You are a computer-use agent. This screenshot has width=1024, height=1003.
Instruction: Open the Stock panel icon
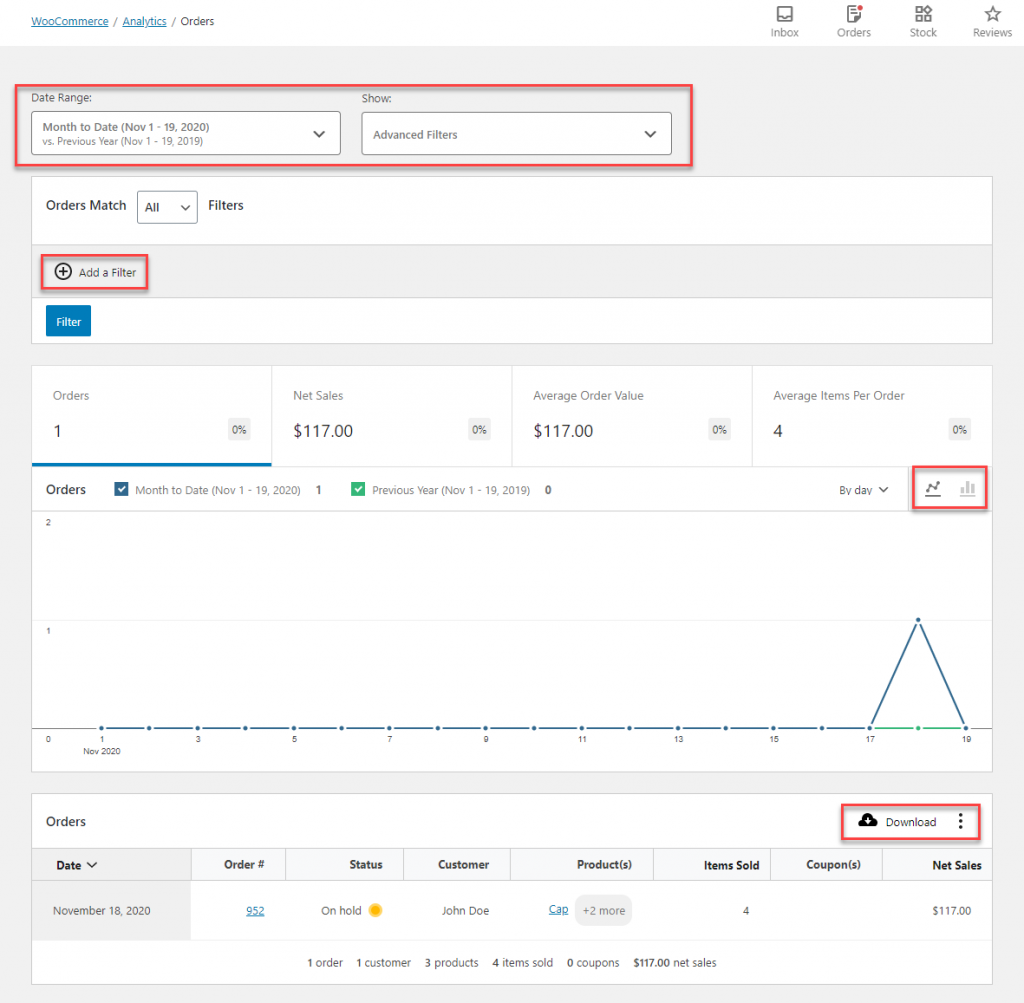click(x=923, y=15)
